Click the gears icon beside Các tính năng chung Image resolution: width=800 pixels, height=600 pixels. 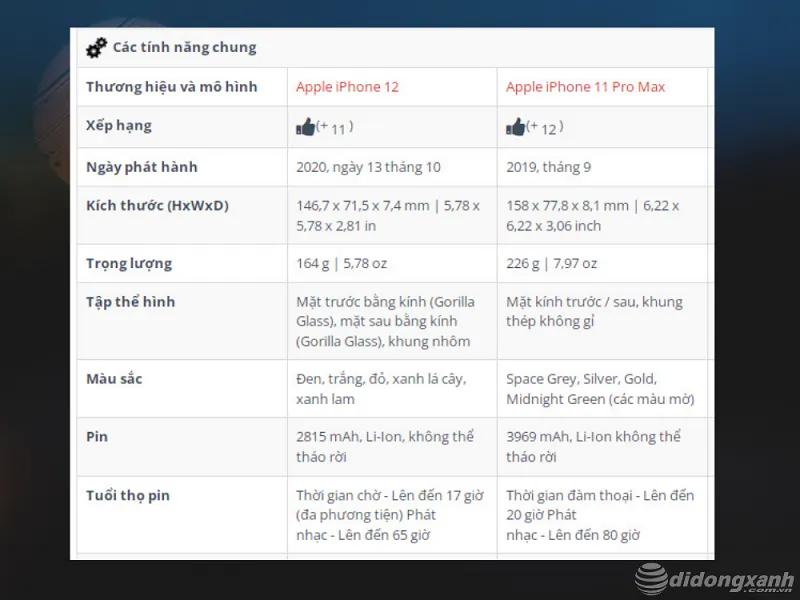tap(96, 48)
